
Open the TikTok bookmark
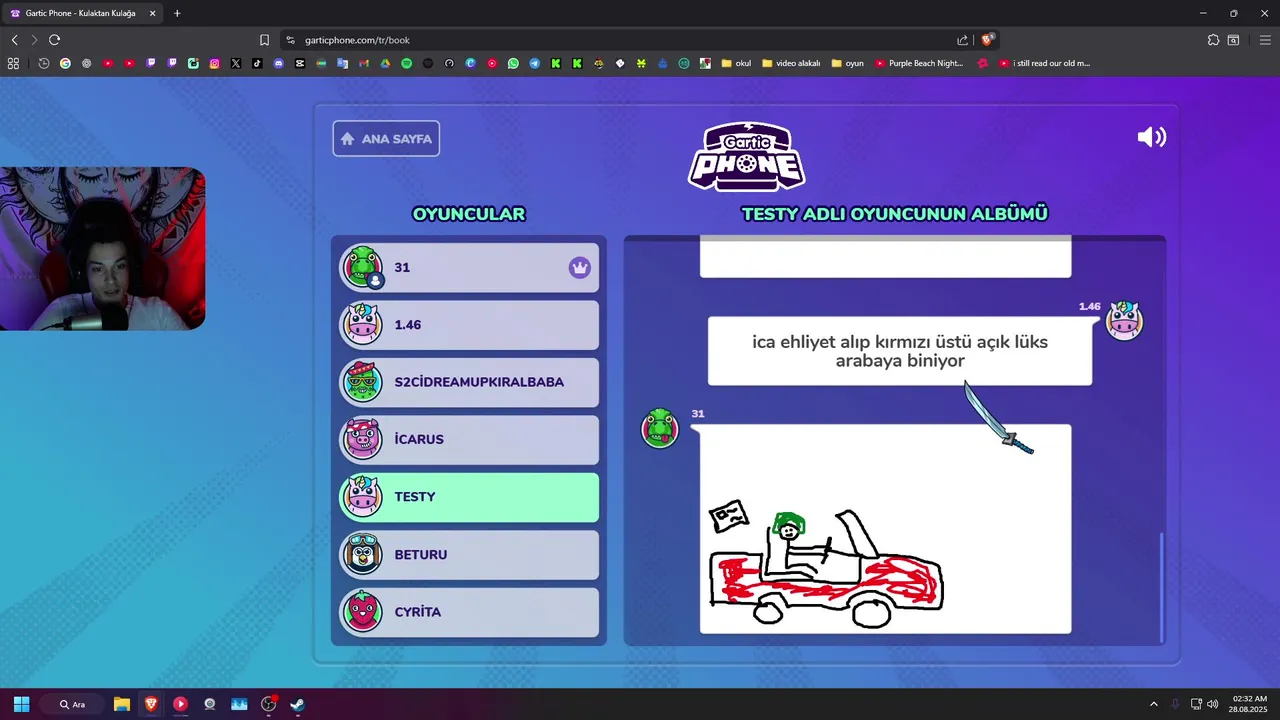257,63
